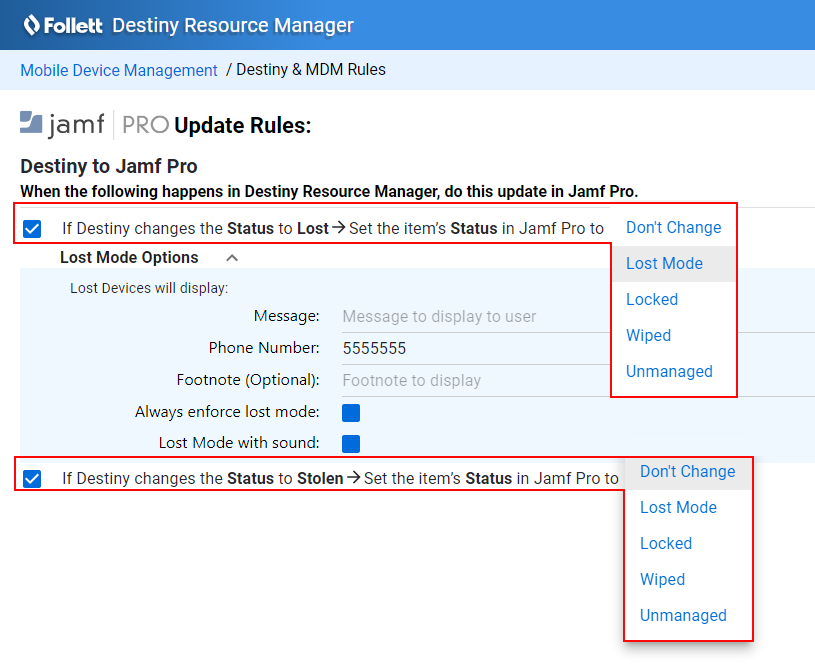Select Wiped in Lost status dropdown
815x670 pixels.
(x=674, y=335)
